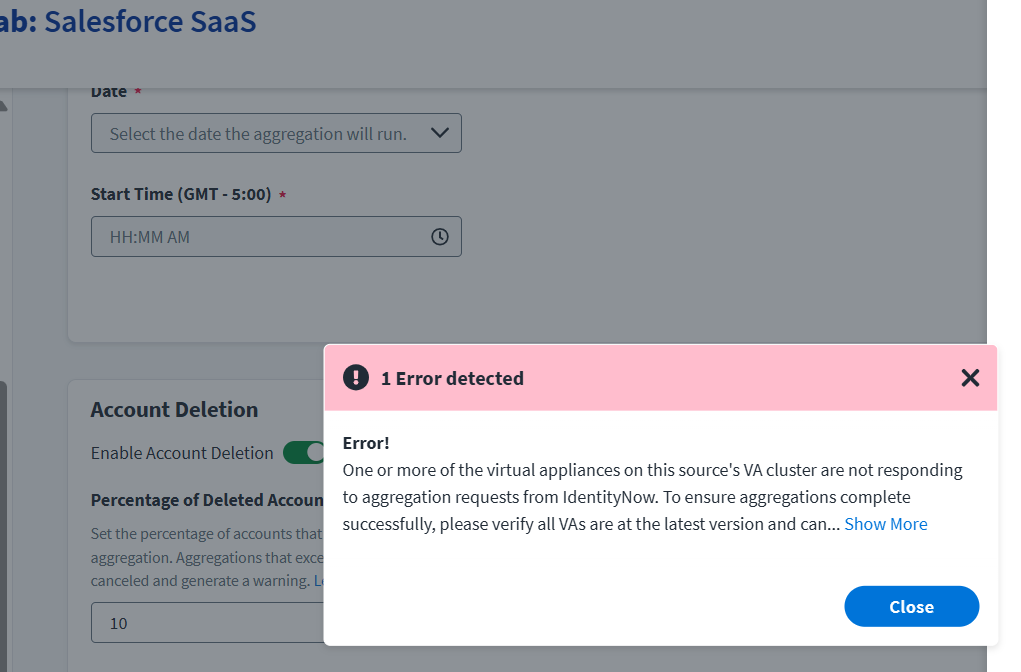Dismiss error dialog with the X icon
The width and height of the screenshot is (1021, 672).
(x=969, y=378)
